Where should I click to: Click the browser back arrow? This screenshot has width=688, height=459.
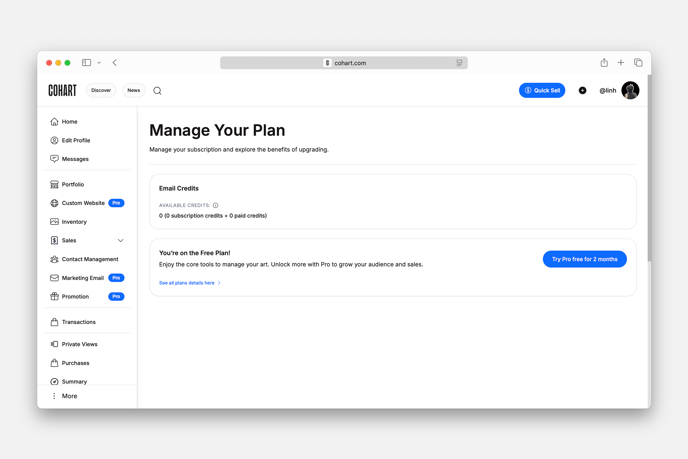115,63
